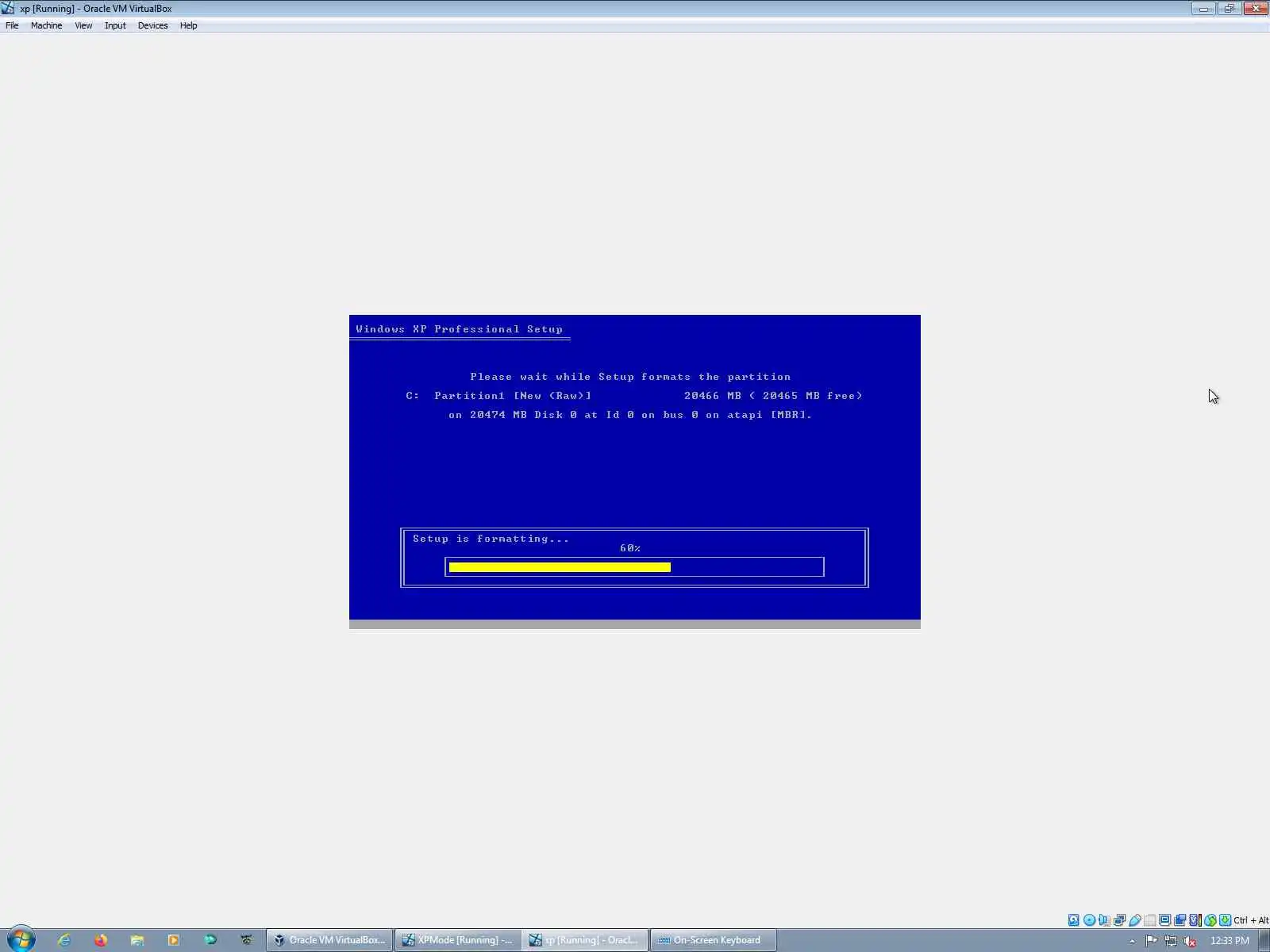
Task: Open the File menu
Action: 12,25
